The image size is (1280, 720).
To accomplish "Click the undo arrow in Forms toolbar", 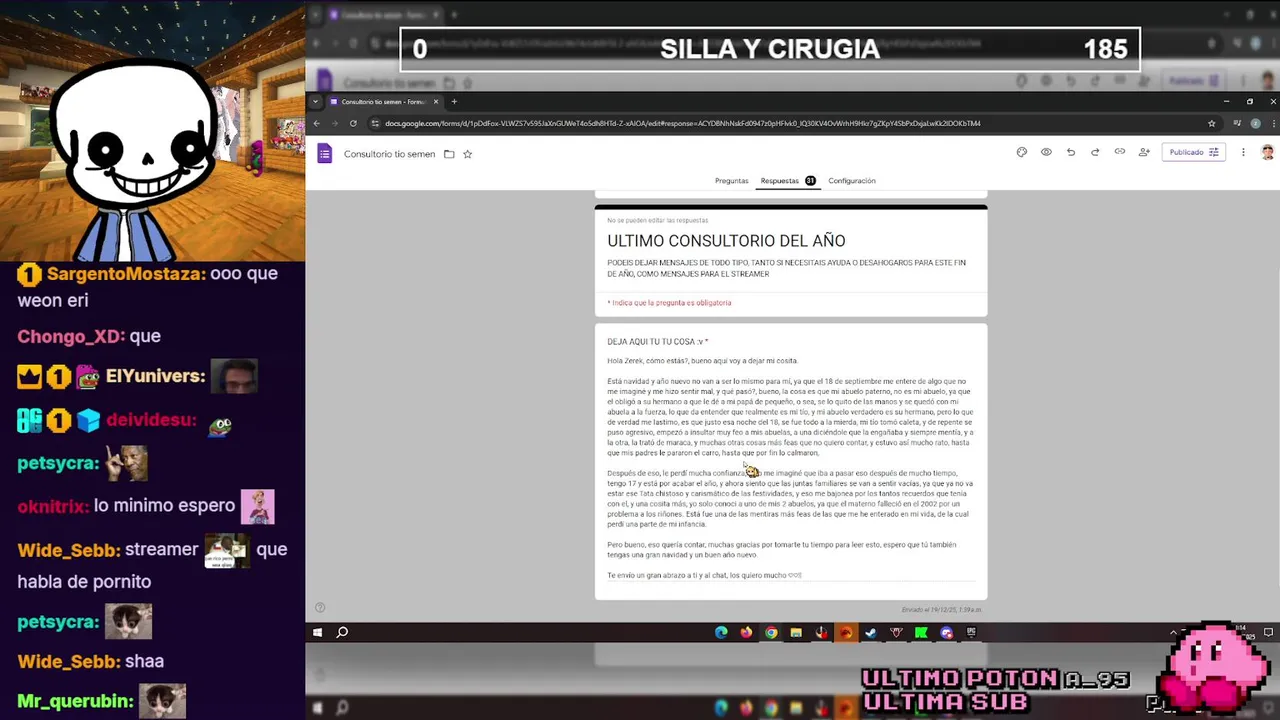I will click(1071, 152).
